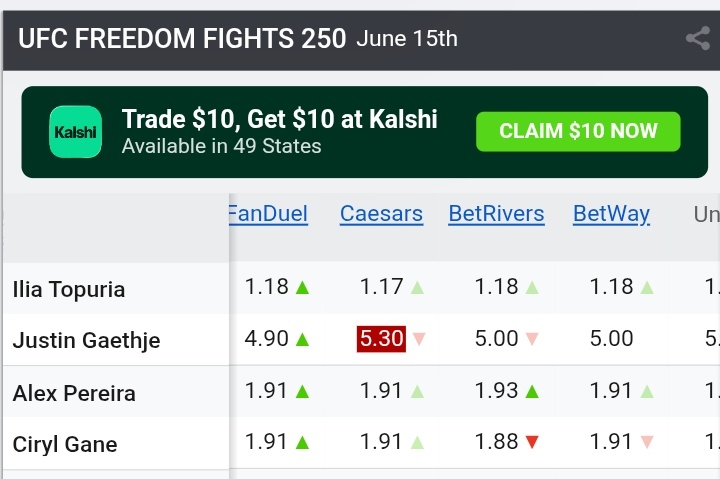
Task: Open the Caesars sportsbook link
Action: click(x=381, y=214)
